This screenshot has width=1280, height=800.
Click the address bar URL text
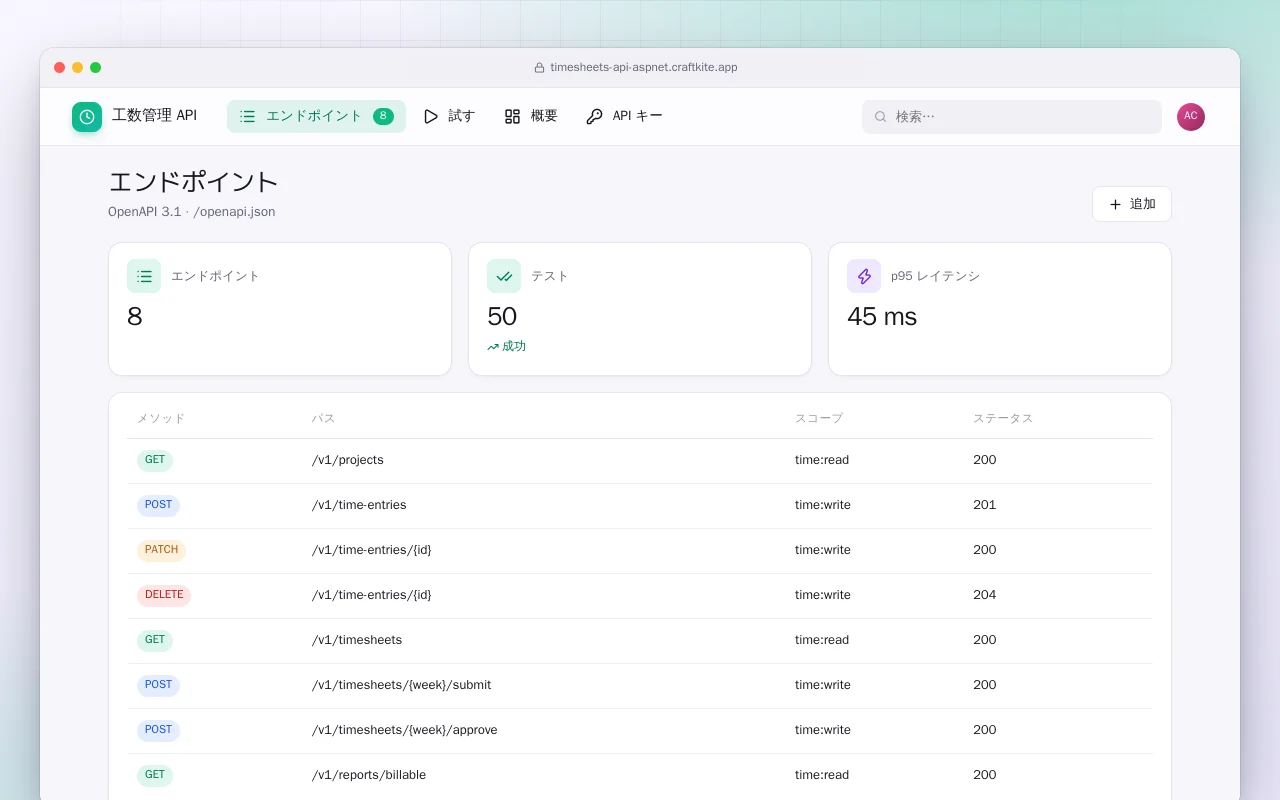[644, 68]
